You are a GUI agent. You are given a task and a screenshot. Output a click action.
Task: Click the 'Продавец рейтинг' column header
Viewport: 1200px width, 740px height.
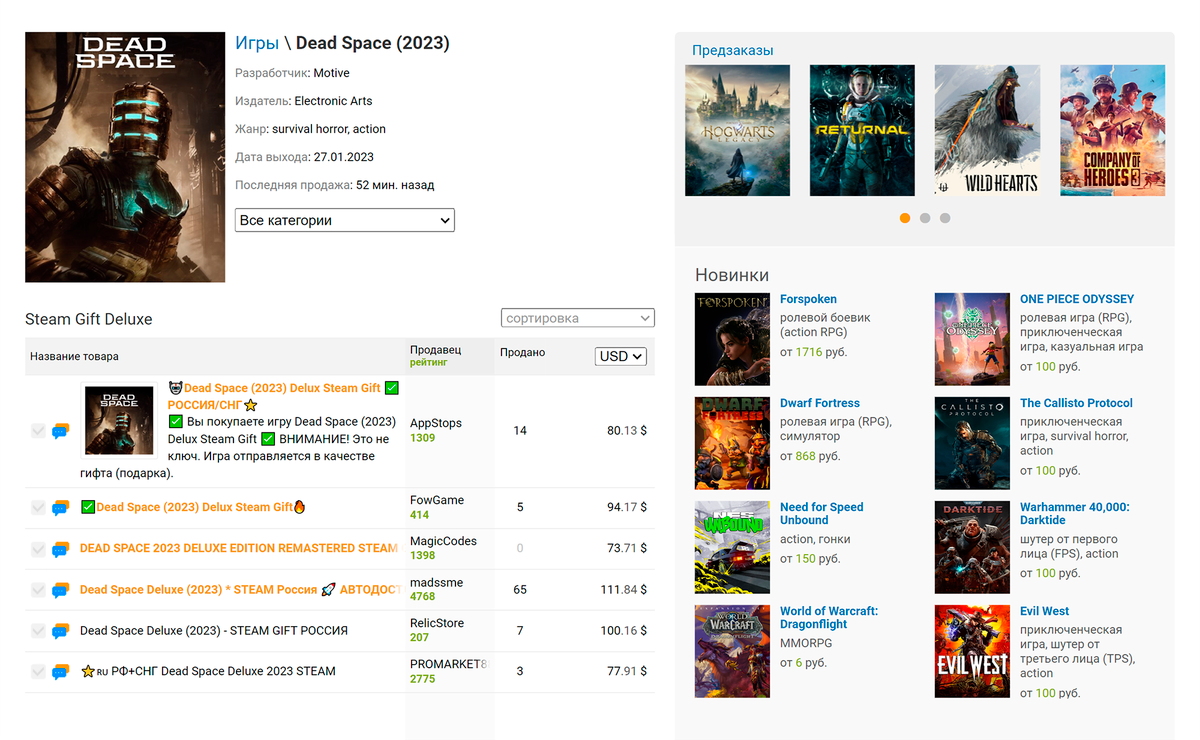pos(436,356)
